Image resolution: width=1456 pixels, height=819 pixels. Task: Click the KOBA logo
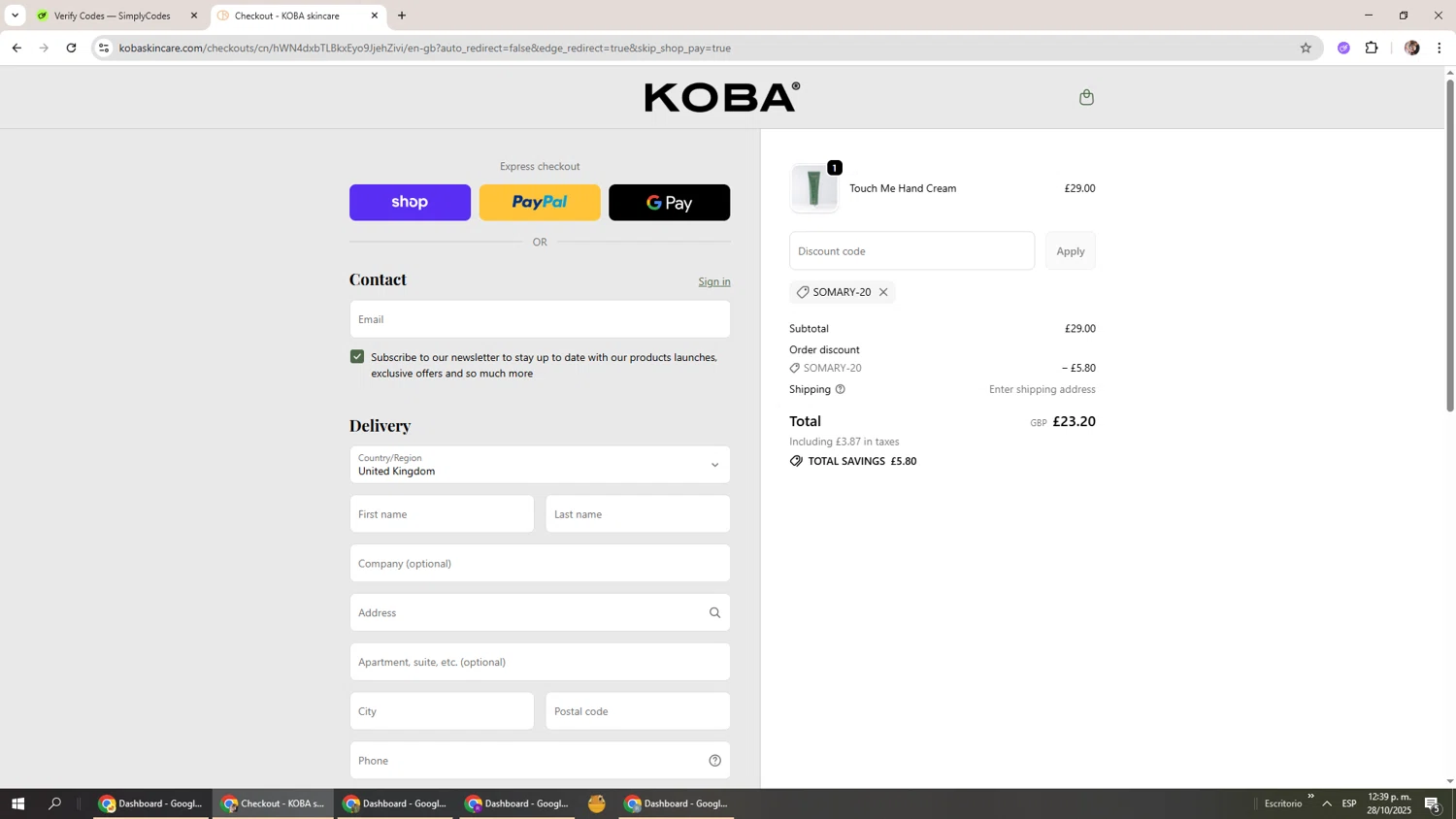pyautogui.click(x=722, y=97)
